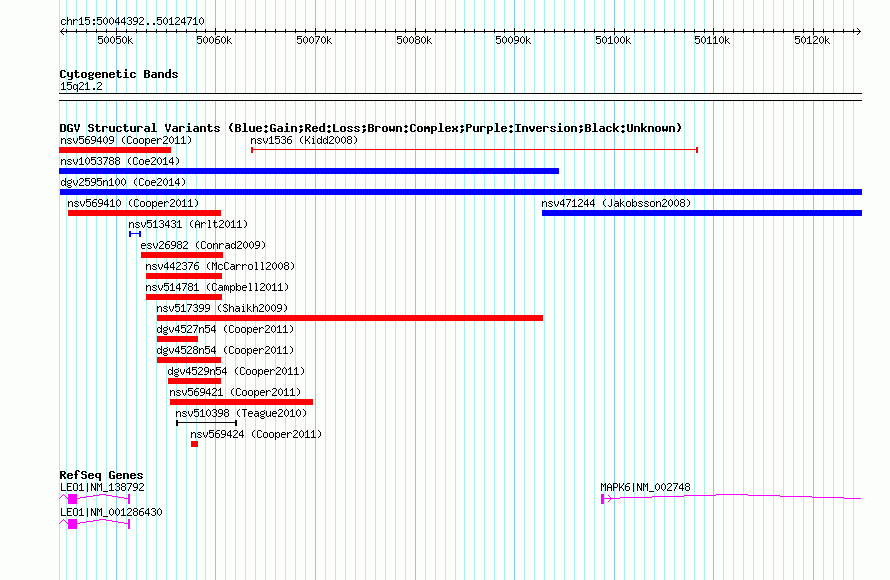Select the nsv1536 (Kidd2008) variant line

[x=475, y=150]
